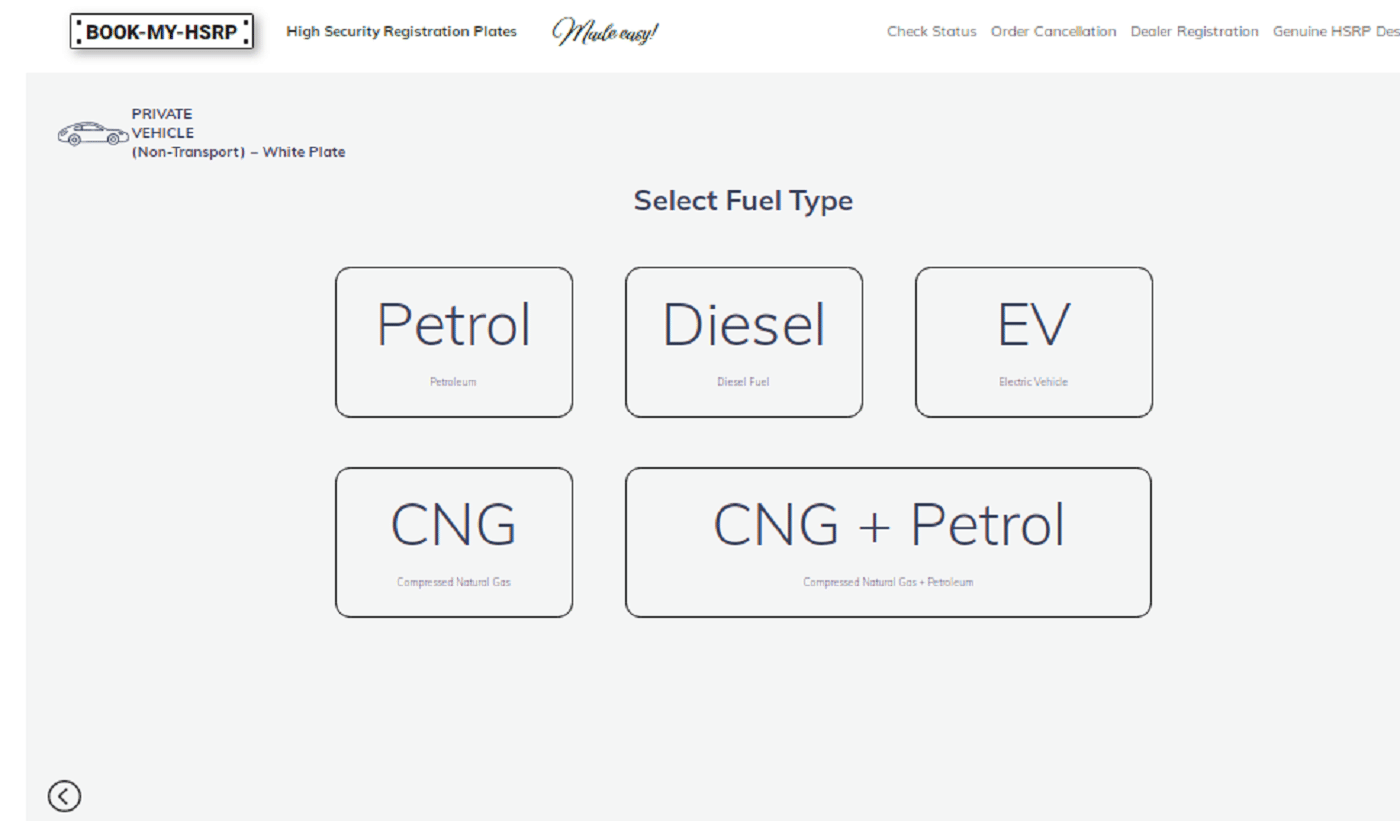Choose the CNG + Petrol card
Screen dimensions: 1400x821
pyautogui.click(x=888, y=542)
